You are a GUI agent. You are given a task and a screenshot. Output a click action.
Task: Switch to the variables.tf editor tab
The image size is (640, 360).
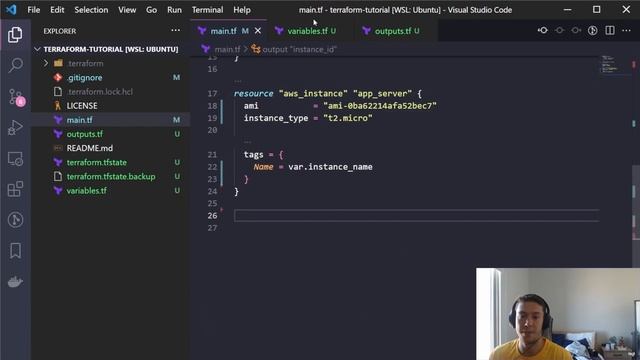(311, 31)
